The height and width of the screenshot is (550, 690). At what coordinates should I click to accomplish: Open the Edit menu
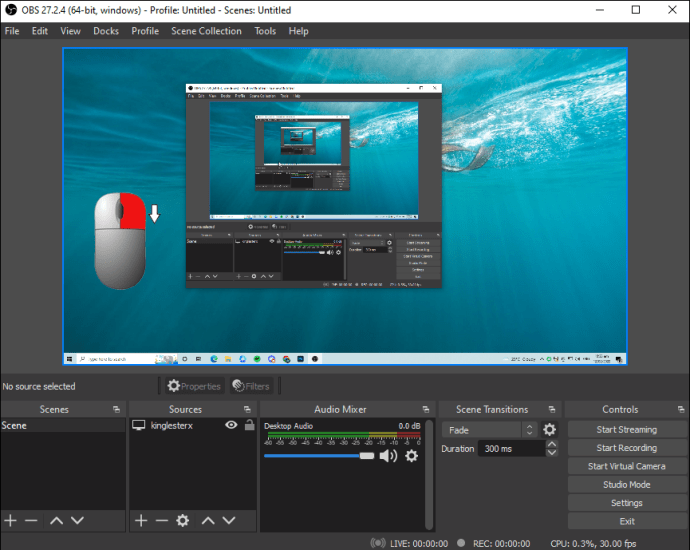click(x=40, y=31)
